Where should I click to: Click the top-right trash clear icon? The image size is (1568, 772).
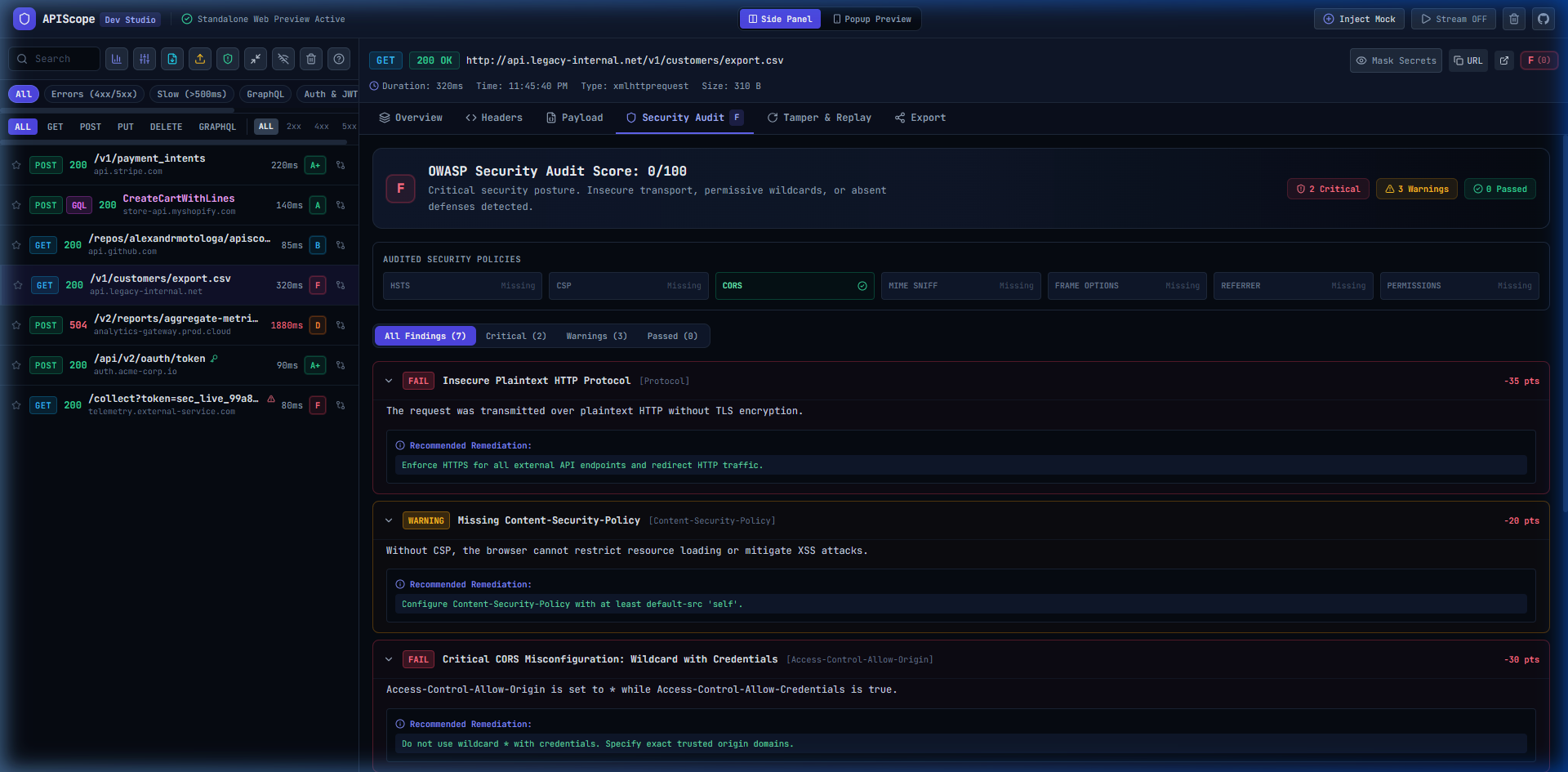coord(1514,19)
